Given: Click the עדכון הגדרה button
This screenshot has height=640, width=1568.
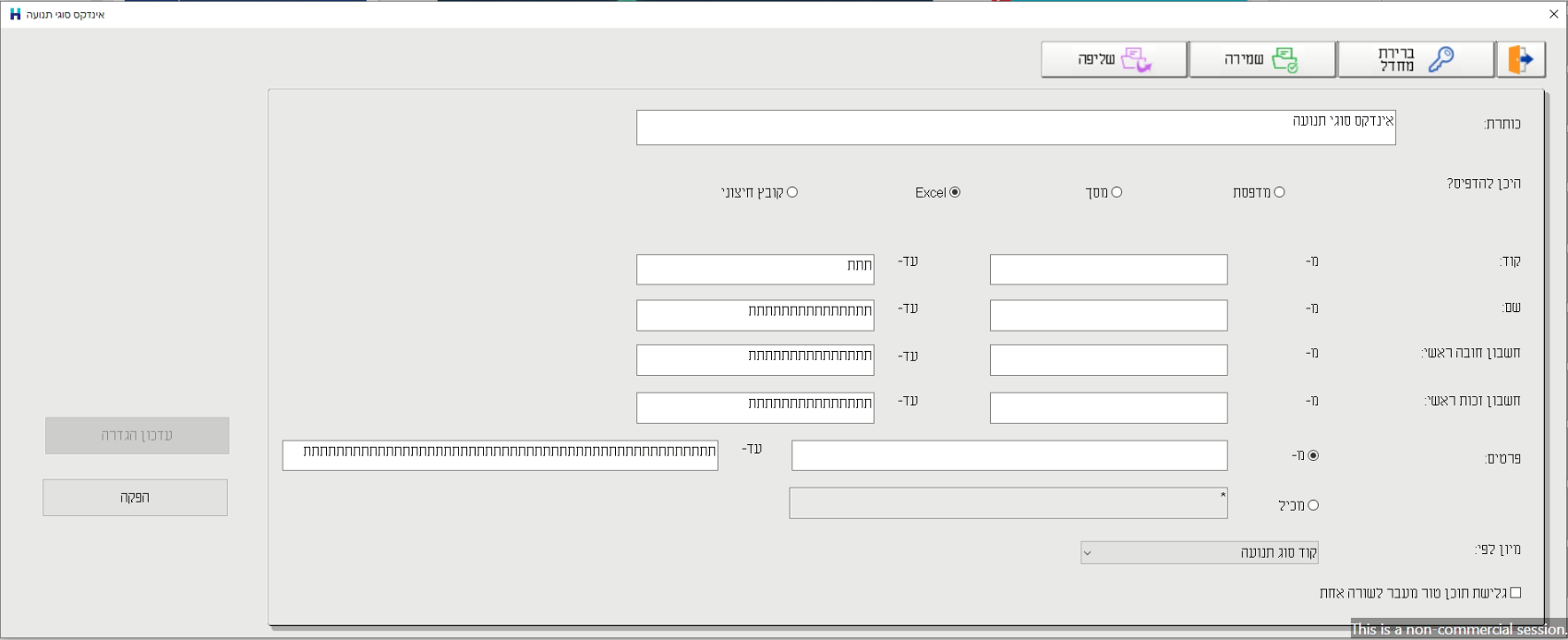Looking at the screenshot, I should click(x=137, y=436).
